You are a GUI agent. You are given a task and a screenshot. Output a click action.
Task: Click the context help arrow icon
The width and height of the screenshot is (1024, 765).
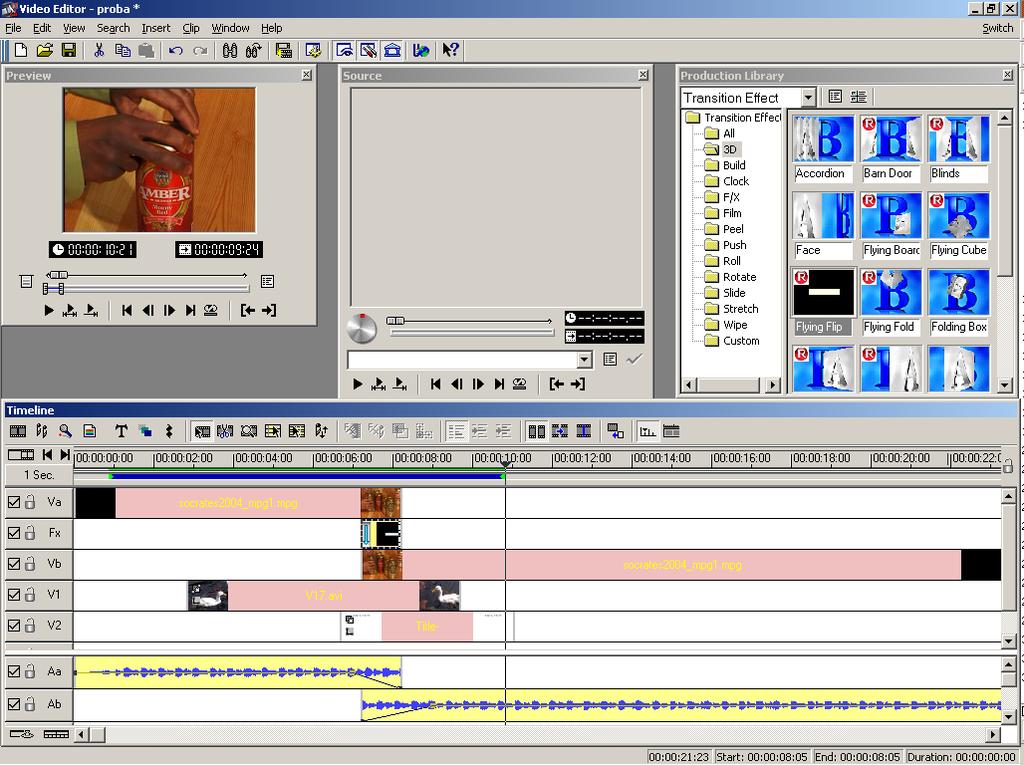(x=451, y=50)
